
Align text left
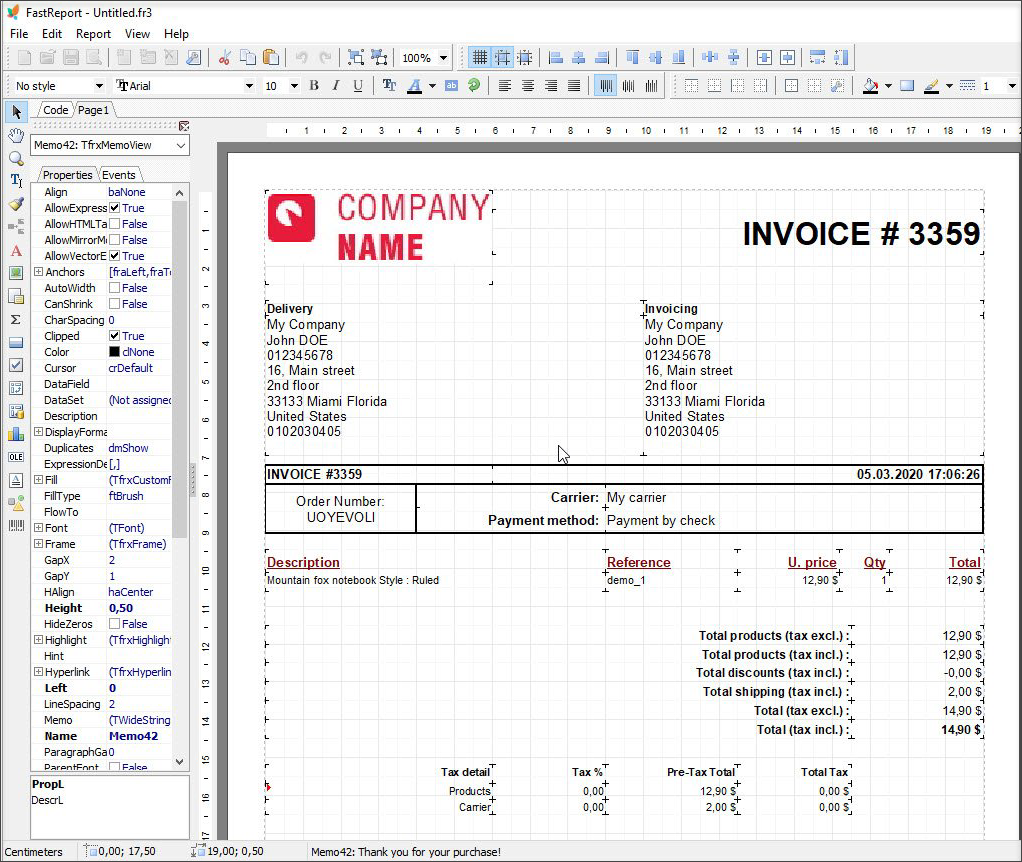504,85
